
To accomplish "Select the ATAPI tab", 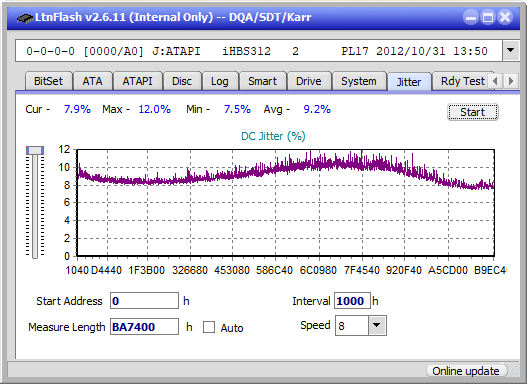I will pos(137,81).
